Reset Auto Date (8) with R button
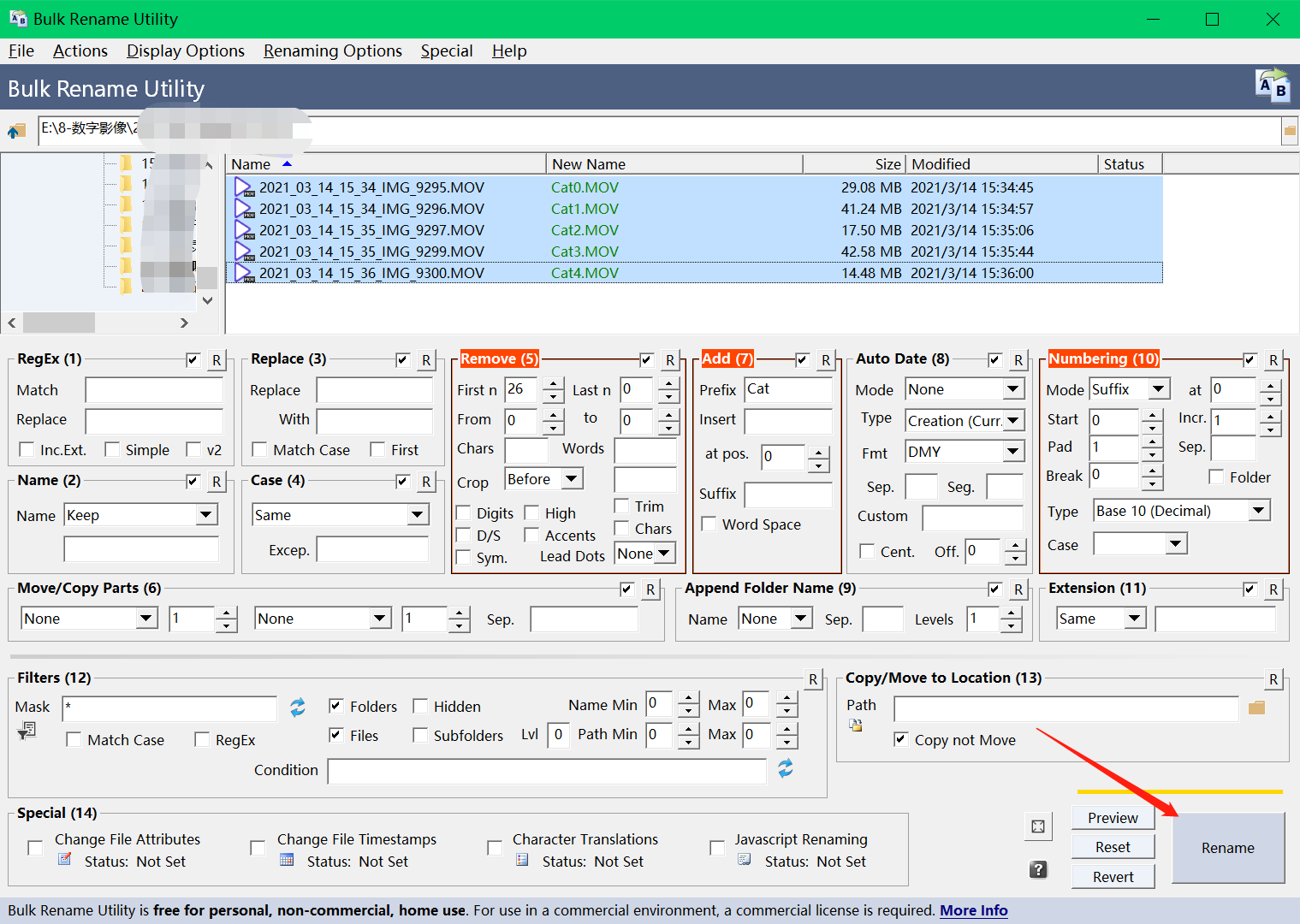The height and width of the screenshot is (924, 1300). tap(1018, 360)
